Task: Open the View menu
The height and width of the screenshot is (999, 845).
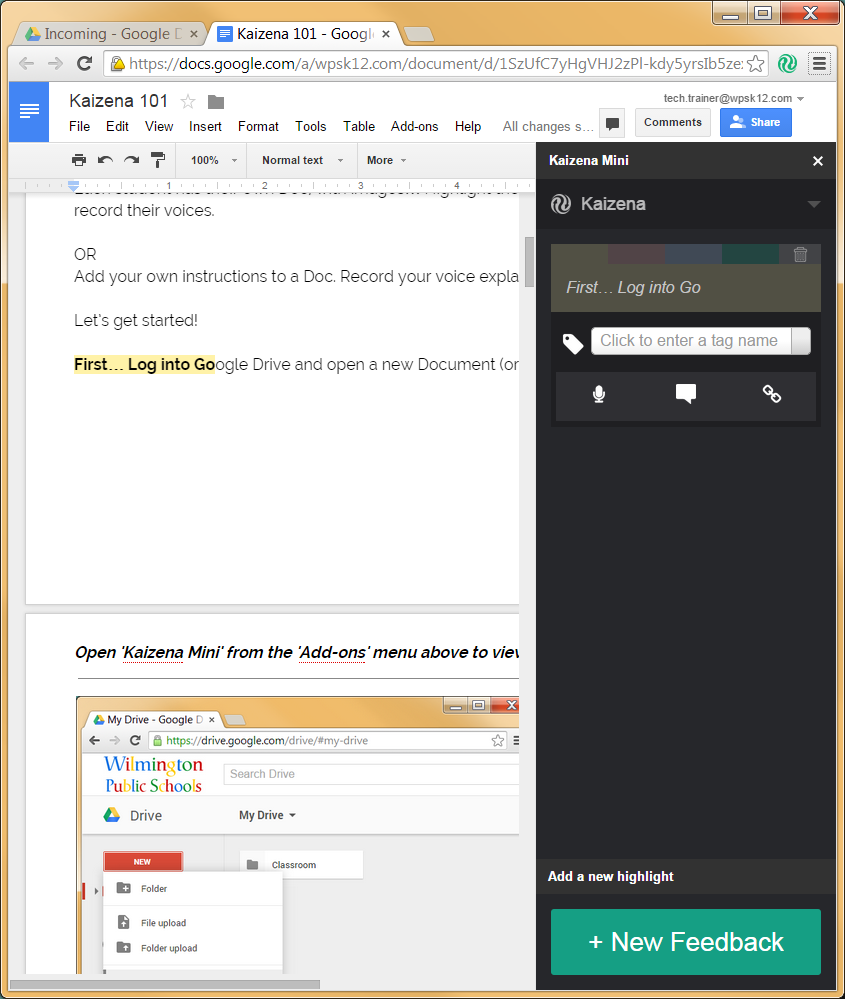Action: click(159, 127)
